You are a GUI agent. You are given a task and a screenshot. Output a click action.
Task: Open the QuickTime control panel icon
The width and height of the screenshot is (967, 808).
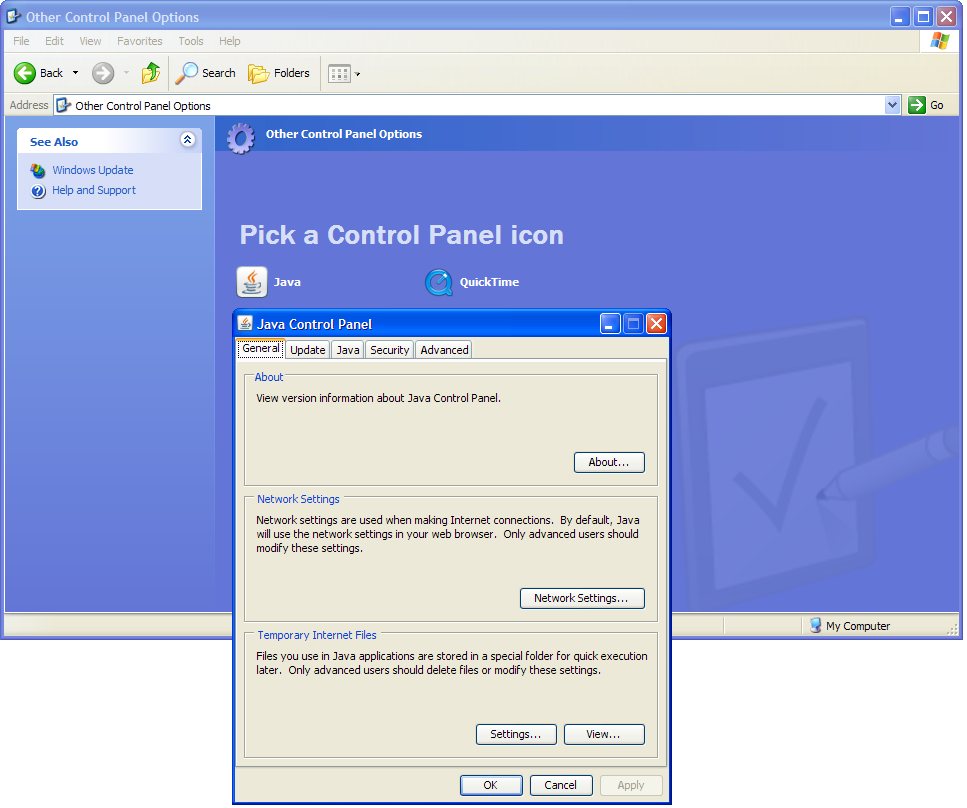pyautogui.click(x=439, y=282)
